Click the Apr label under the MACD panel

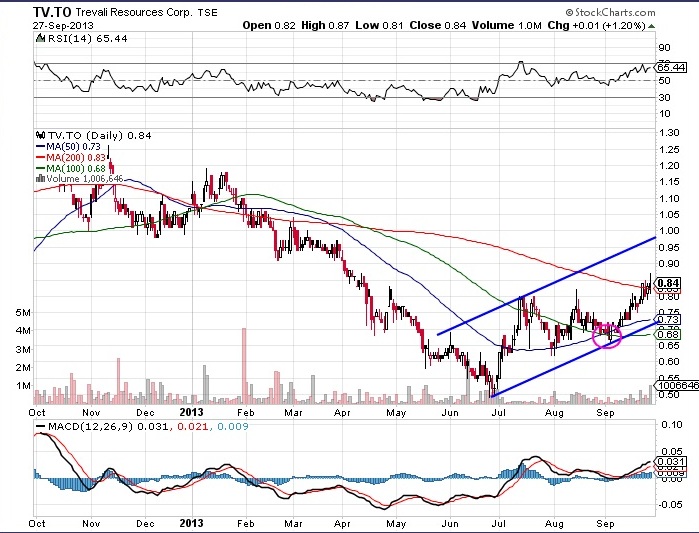coord(342,523)
